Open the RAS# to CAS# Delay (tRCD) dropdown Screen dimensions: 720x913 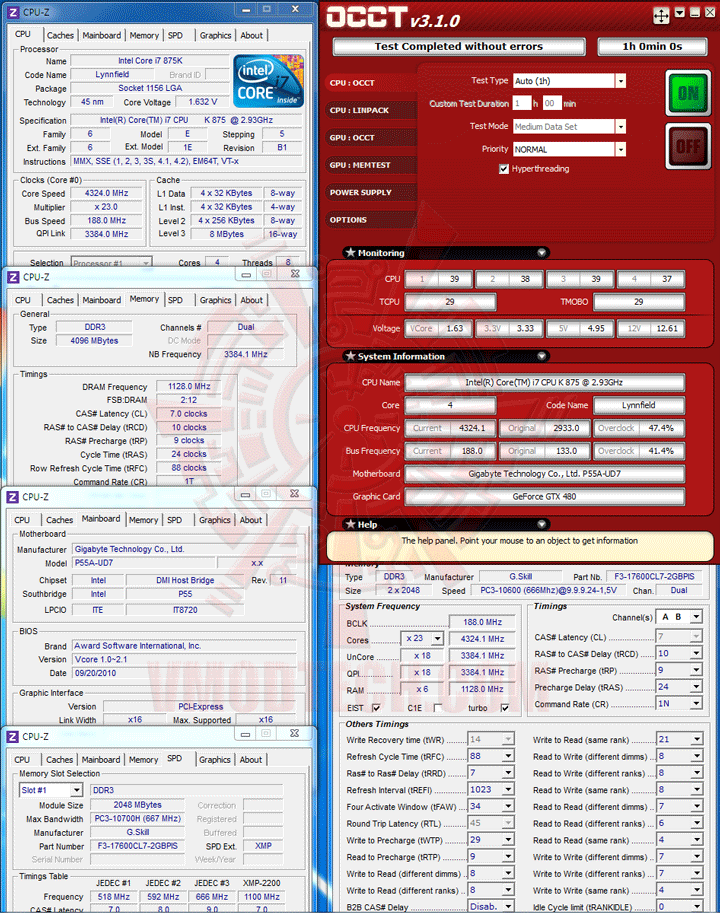[x=696, y=654]
